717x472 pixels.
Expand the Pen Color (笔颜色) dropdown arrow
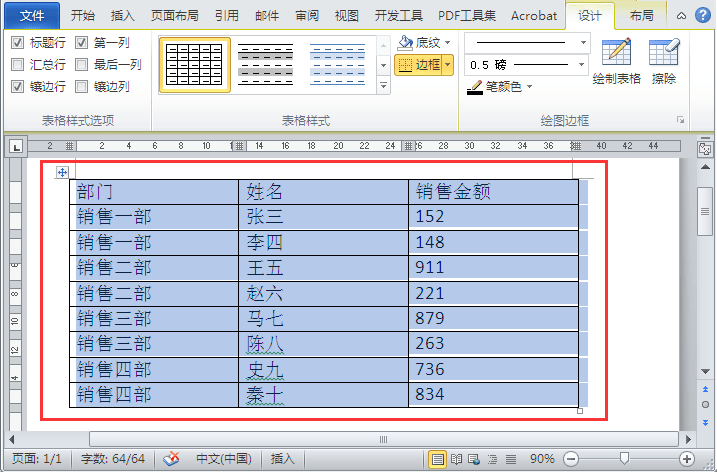(x=530, y=86)
